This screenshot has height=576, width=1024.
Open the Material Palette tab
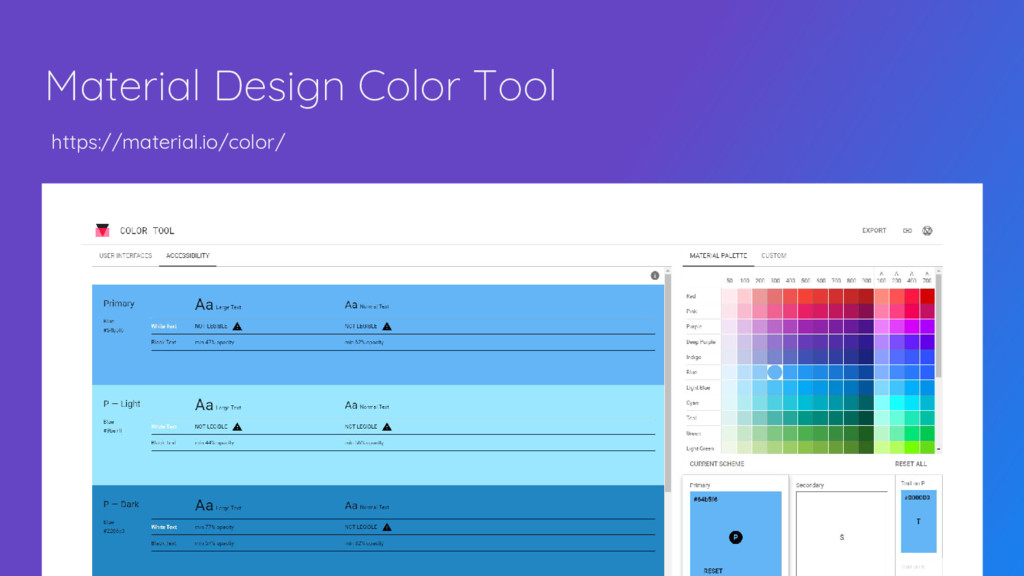718,256
